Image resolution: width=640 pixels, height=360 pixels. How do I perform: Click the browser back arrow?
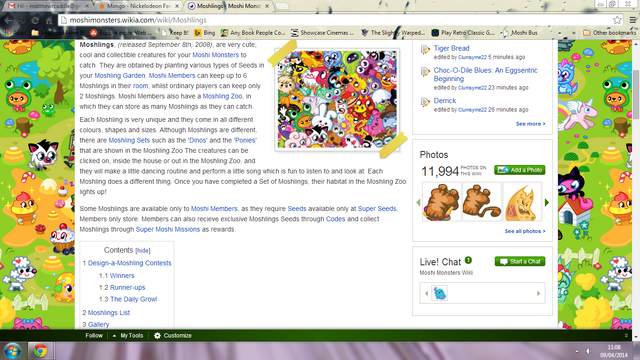(8, 20)
